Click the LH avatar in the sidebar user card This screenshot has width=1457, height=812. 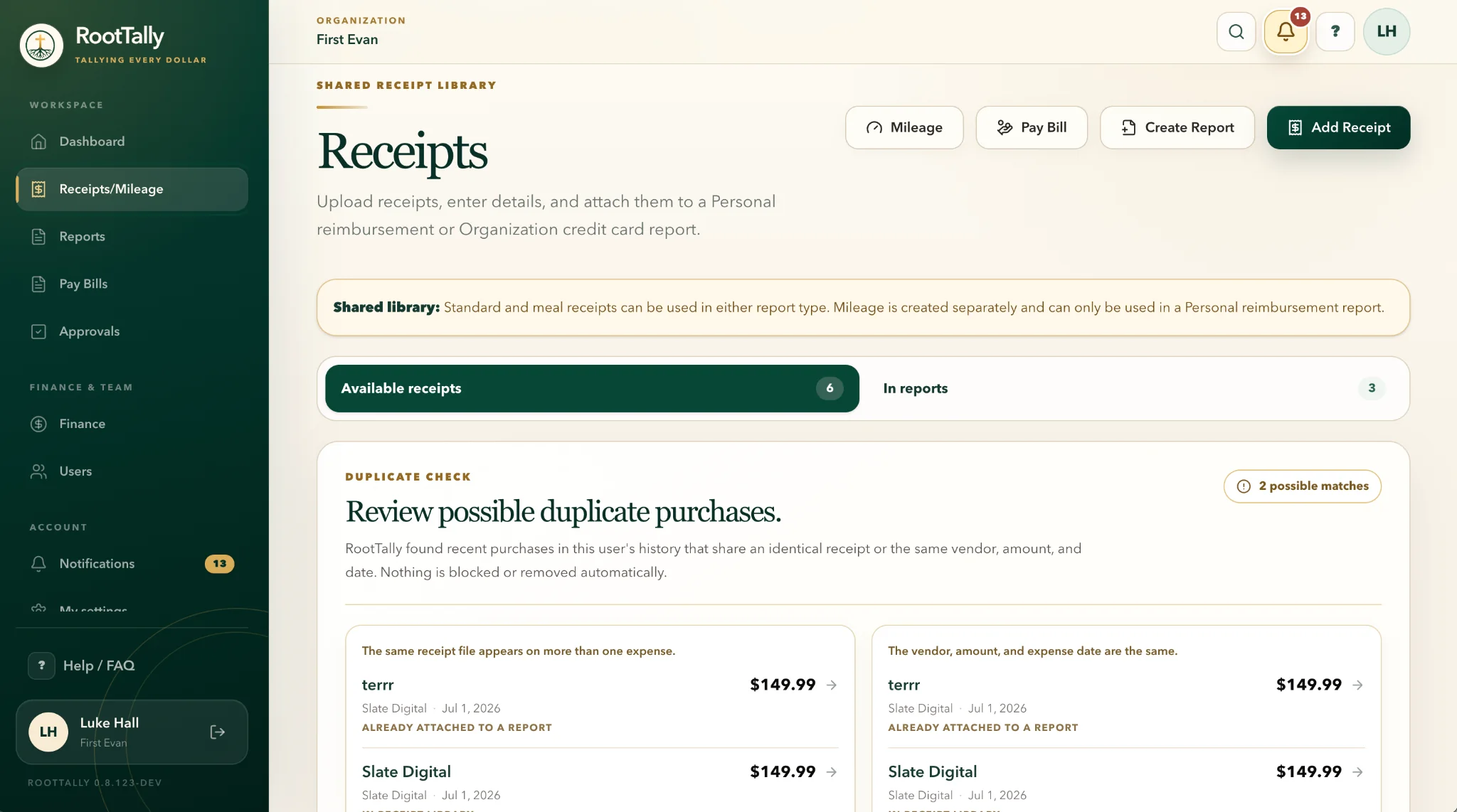48,732
